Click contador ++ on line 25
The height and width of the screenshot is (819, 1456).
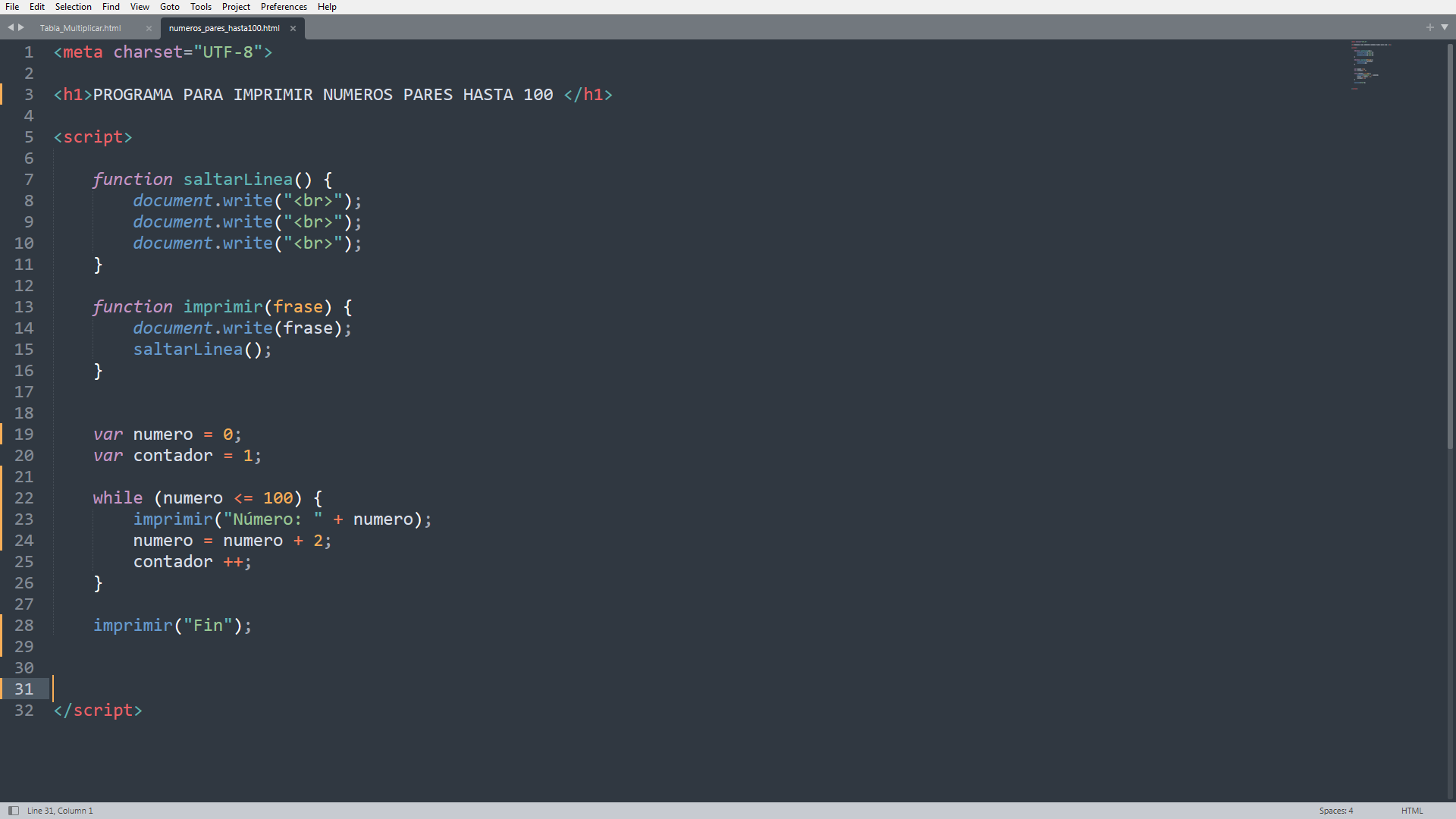click(193, 562)
